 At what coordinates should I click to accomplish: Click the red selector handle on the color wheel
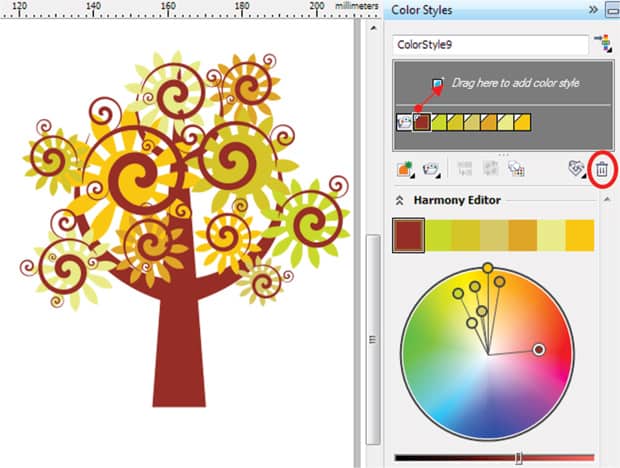[539, 350]
